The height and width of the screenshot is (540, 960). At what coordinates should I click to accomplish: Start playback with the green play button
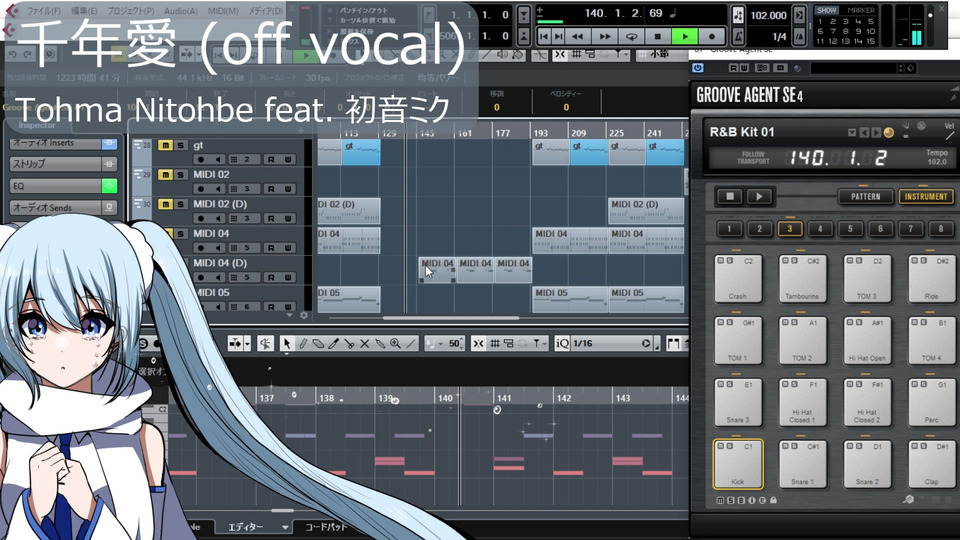684,37
